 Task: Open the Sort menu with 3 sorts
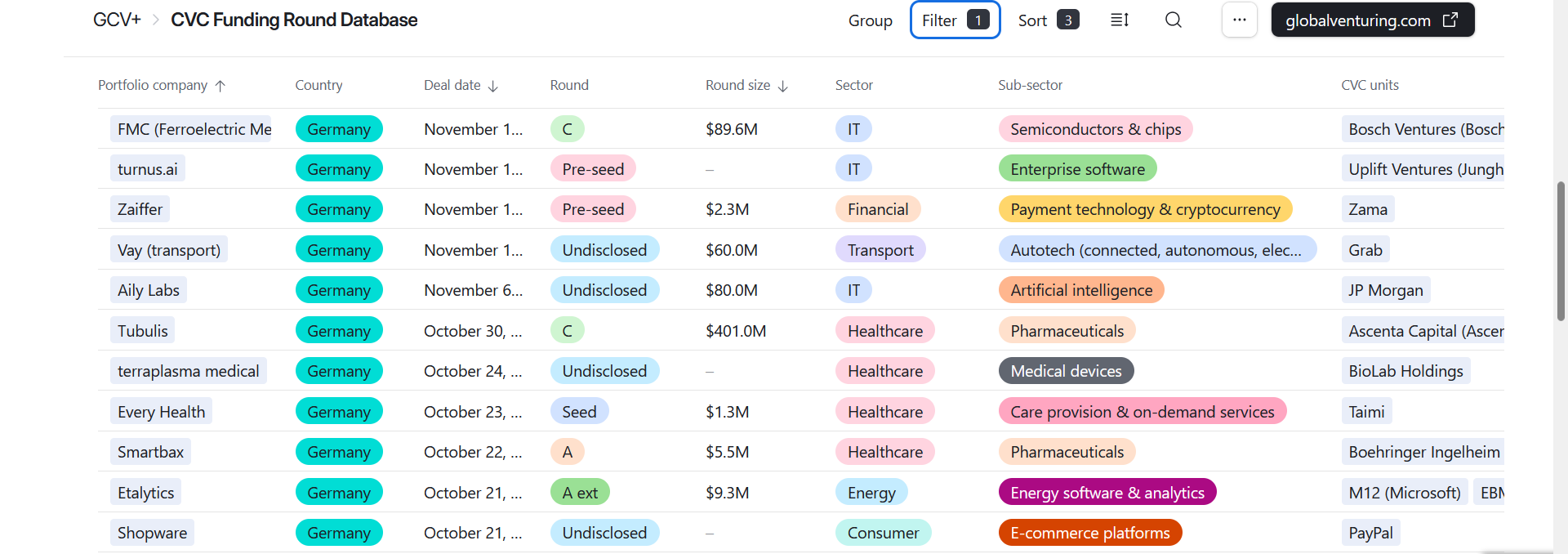coord(1048,20)
